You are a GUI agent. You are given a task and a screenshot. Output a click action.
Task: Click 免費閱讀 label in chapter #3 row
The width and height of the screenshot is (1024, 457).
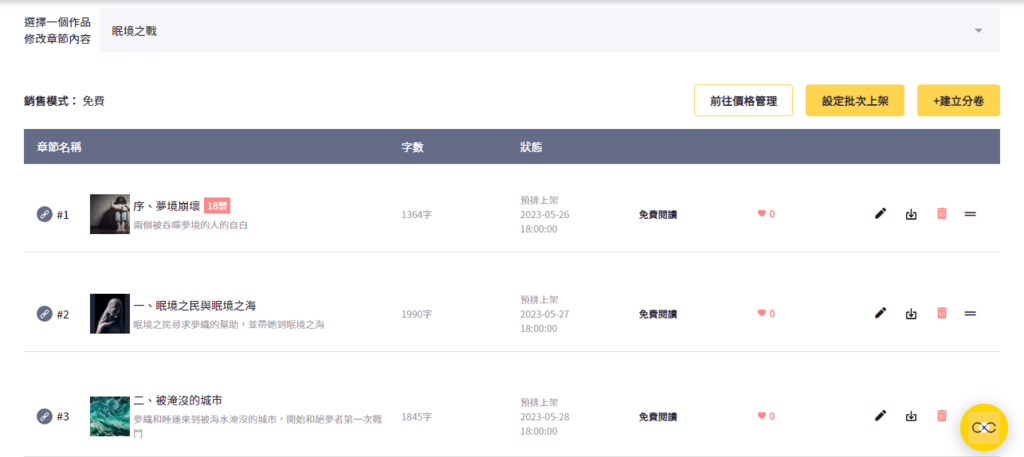658,416
